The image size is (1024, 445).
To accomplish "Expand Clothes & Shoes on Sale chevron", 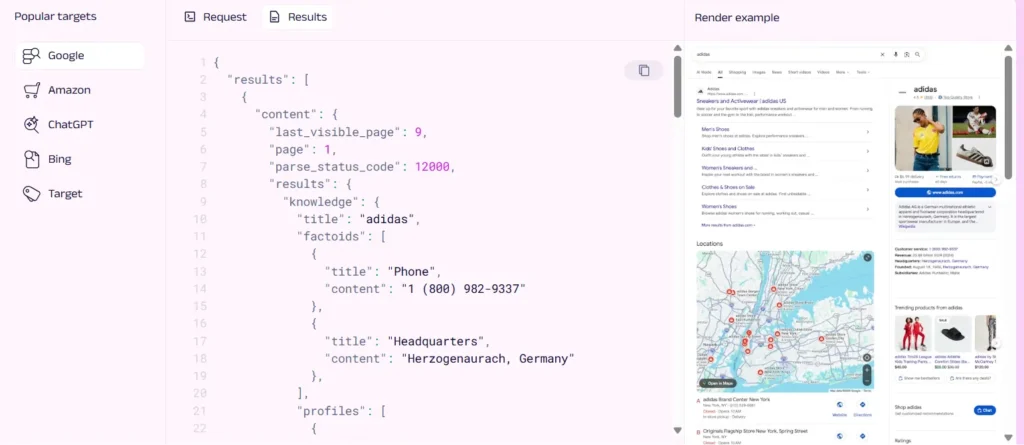I will click(x=867, y=190).
